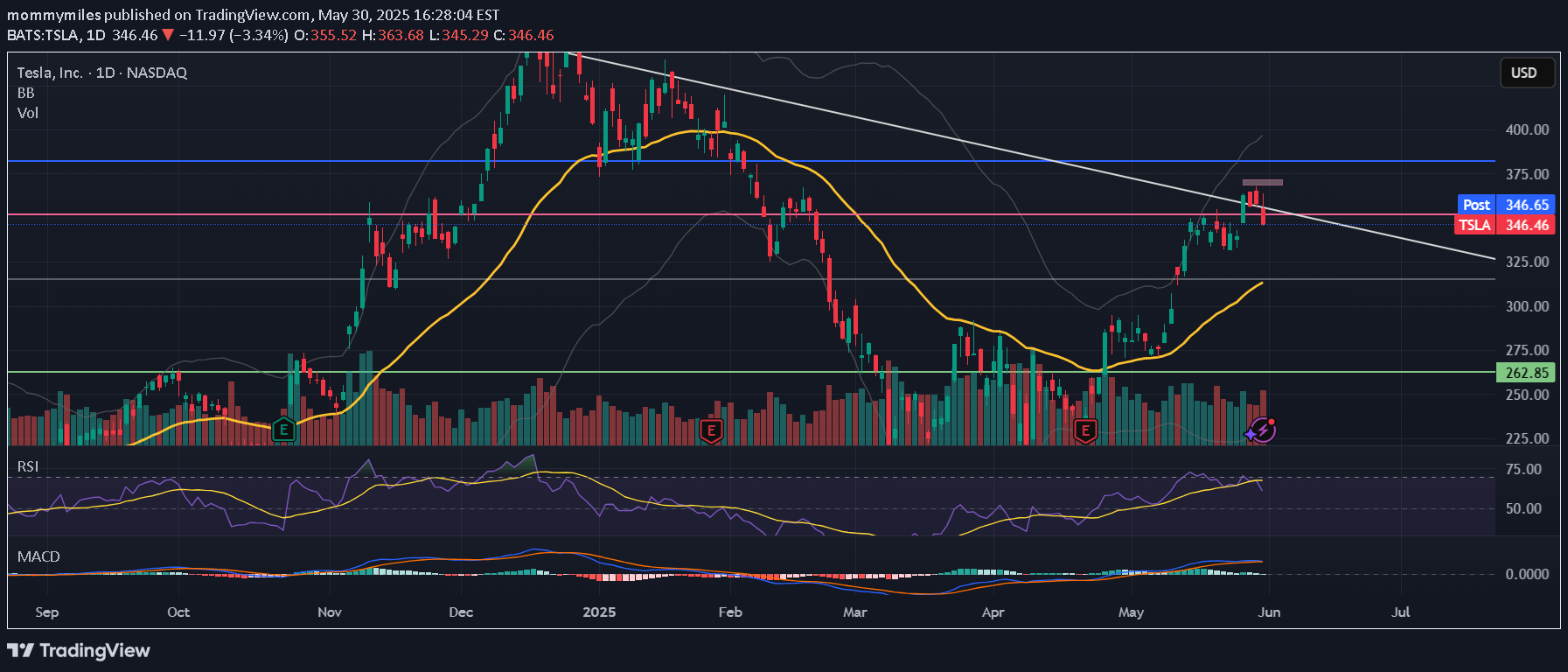The height and width of the screenshot is (672, 1568).
Task: Click the 225.00 price axis label
Action: click(1527, 438)
